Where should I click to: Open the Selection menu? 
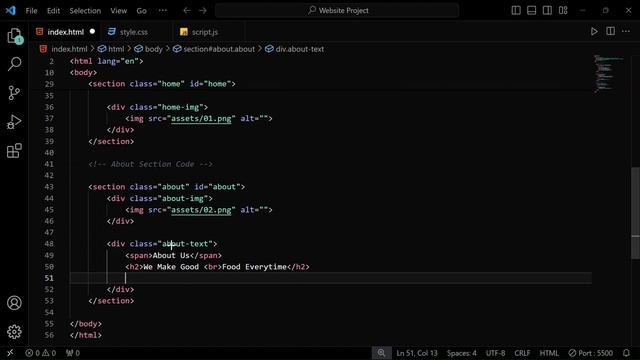[x=85, y=11]
